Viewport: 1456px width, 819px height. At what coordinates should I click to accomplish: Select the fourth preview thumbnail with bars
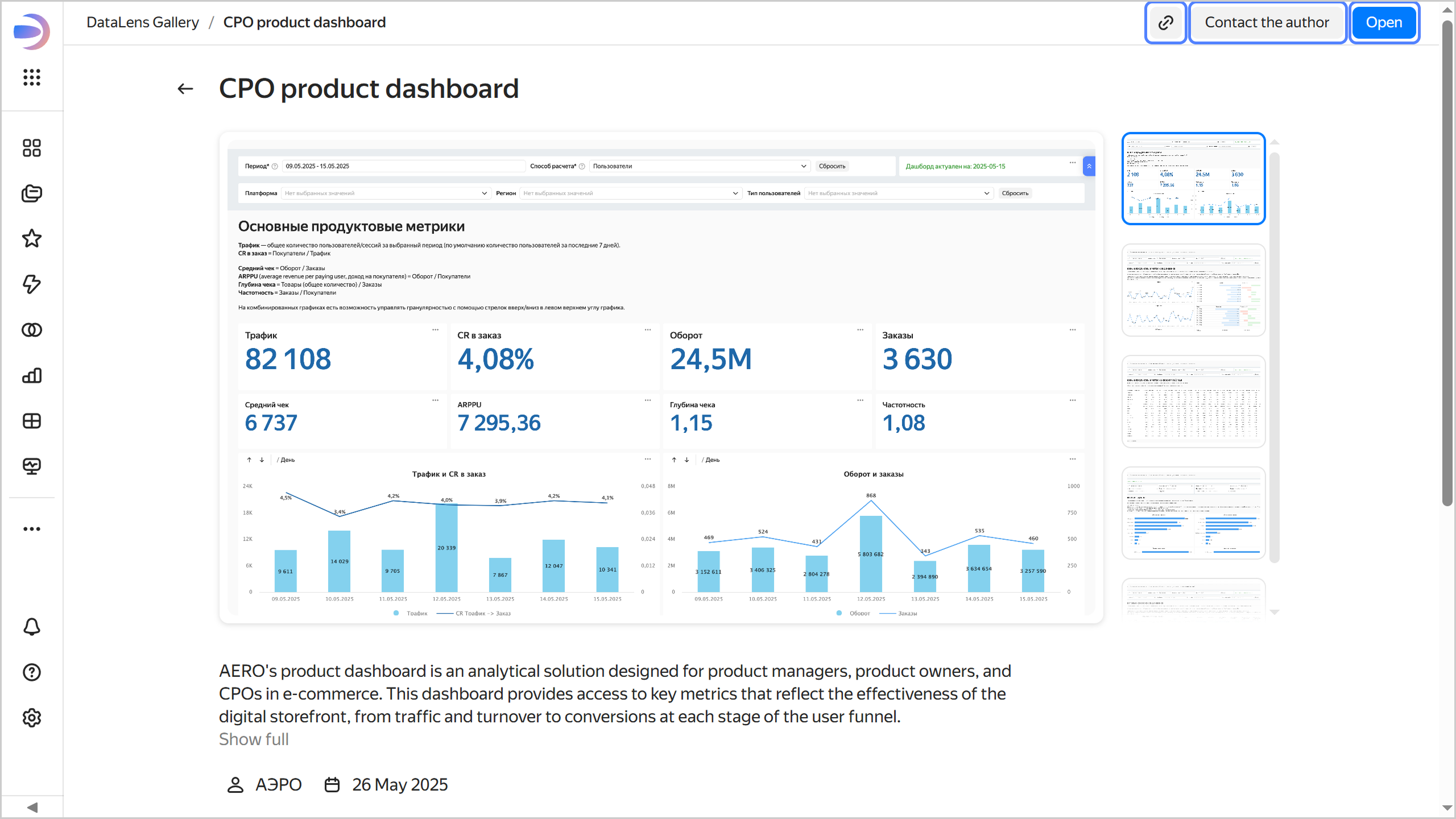[1193, 513]
